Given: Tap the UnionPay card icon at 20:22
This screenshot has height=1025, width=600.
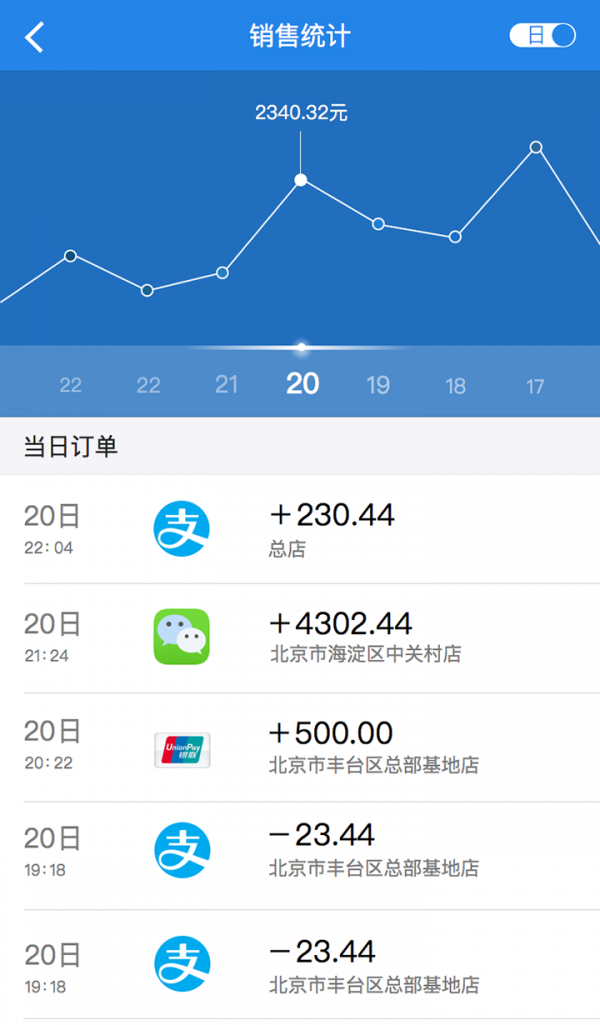Looking at the screenshot, I should click(182, 750).
